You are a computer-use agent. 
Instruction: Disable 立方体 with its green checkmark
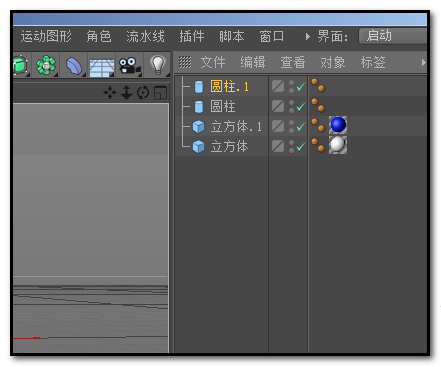click(x=301, y=146)
